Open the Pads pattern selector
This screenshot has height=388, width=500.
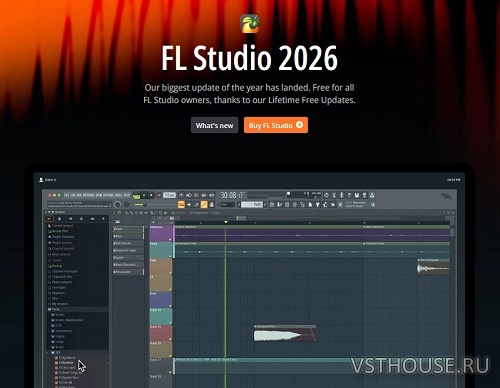252,204
